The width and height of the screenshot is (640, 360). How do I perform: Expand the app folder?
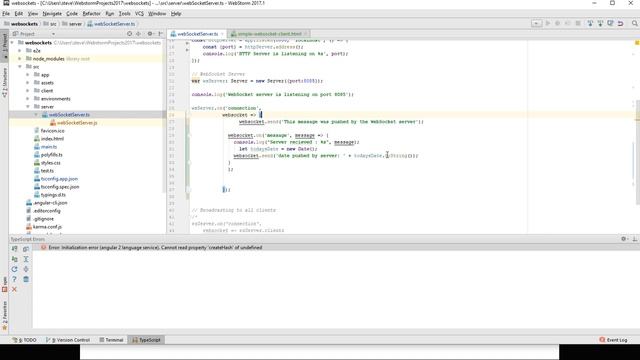tap(28, 75)
